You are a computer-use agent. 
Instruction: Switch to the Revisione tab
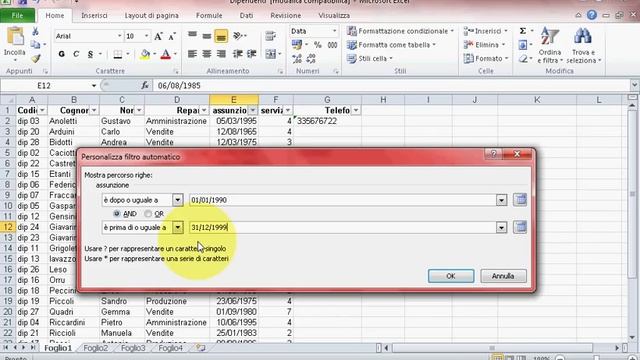coord(285,16)
